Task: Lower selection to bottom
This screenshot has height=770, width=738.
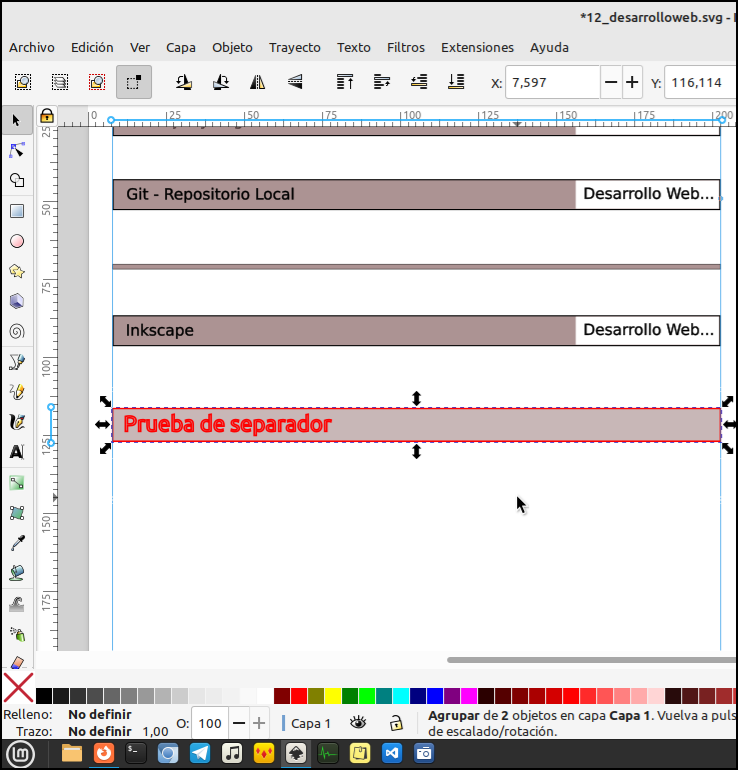Action: (x=456, y=82)
